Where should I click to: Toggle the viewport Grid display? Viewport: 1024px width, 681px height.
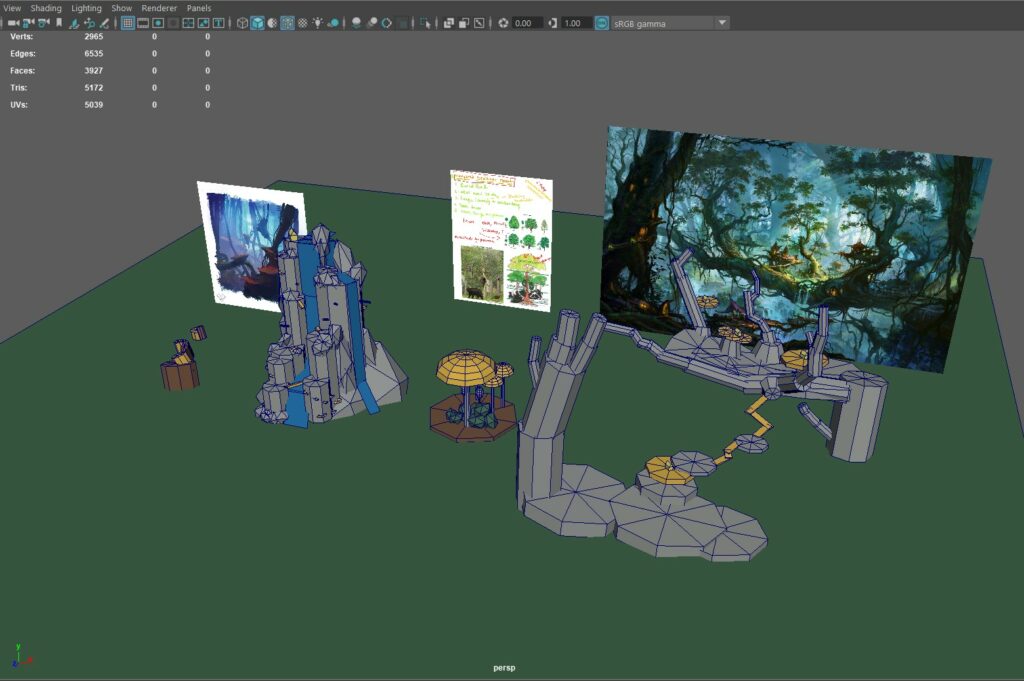[128, 23]
